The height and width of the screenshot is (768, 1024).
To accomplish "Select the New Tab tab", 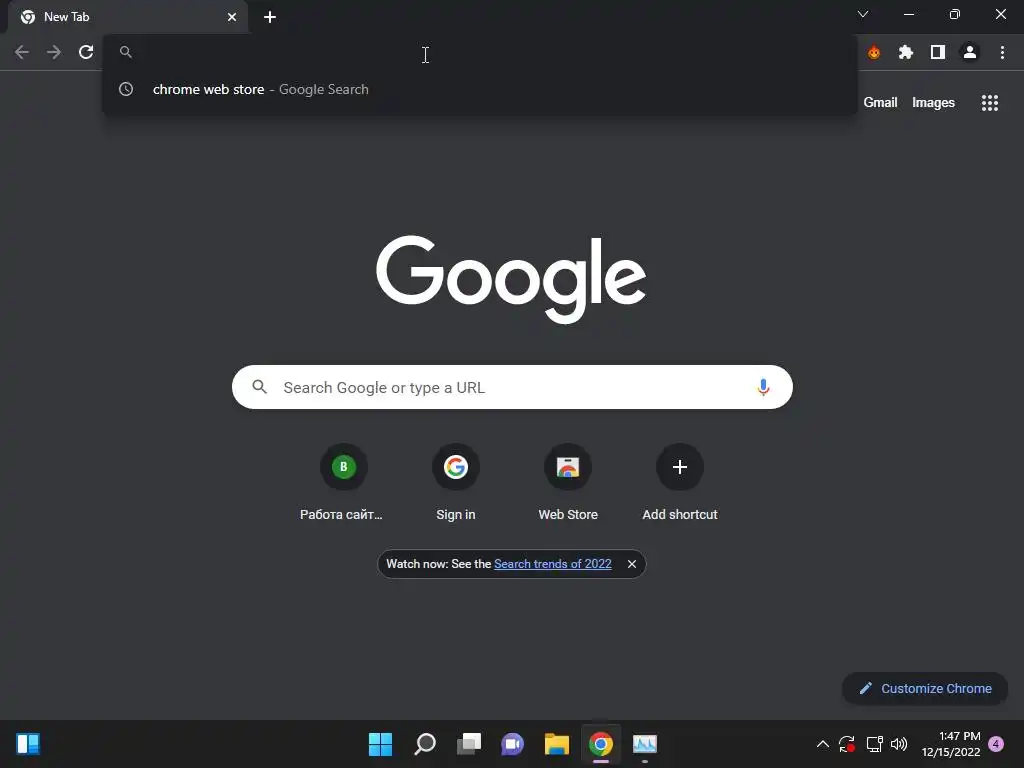I will pos(127,17).
